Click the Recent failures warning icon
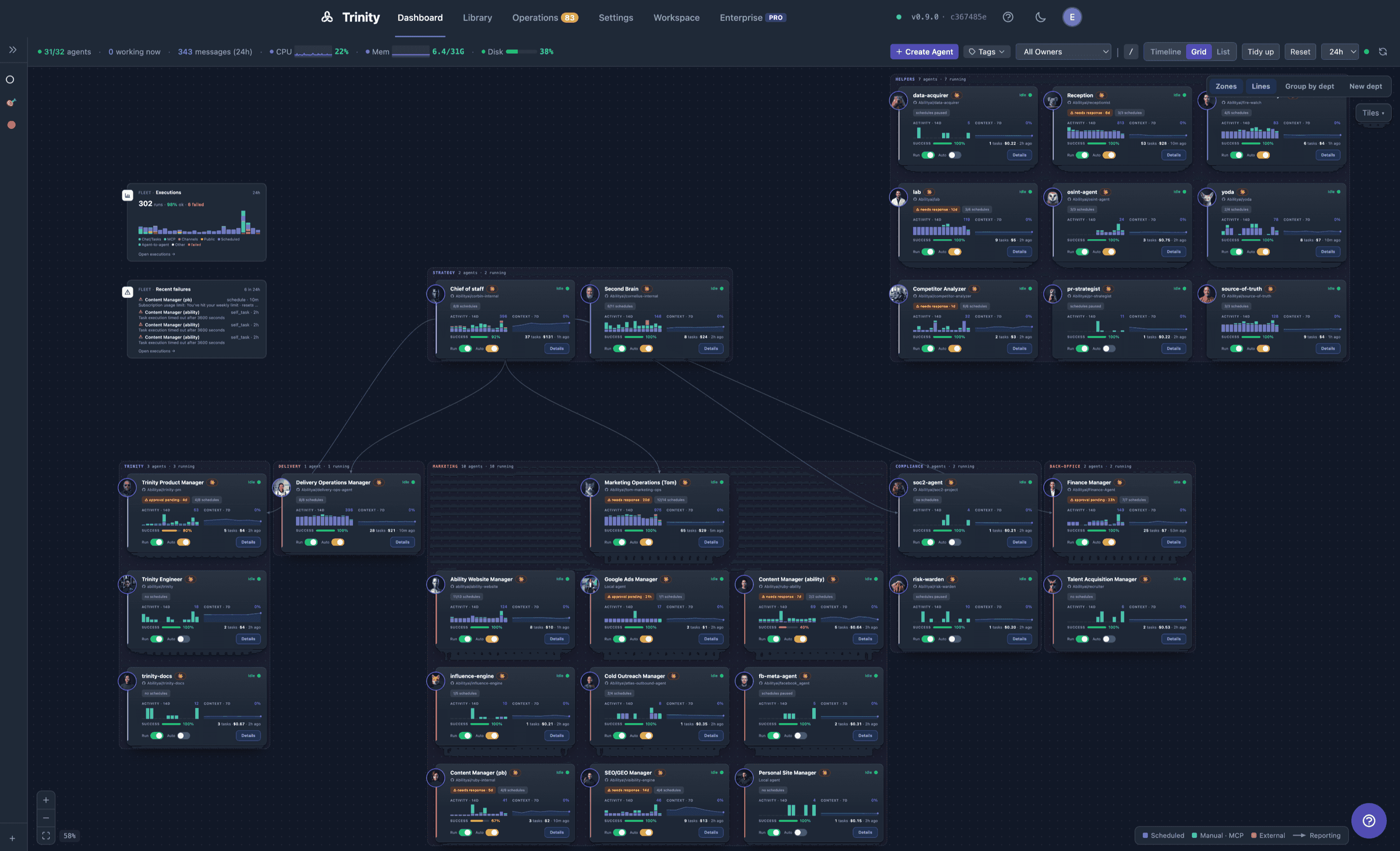 (127, 292)
